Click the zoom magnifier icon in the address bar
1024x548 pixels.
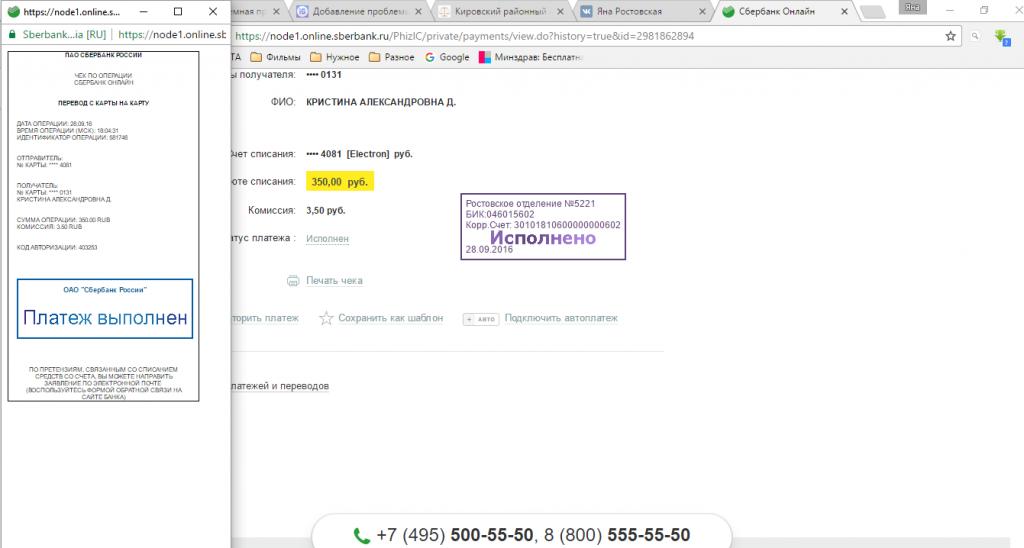pos(975,37)
